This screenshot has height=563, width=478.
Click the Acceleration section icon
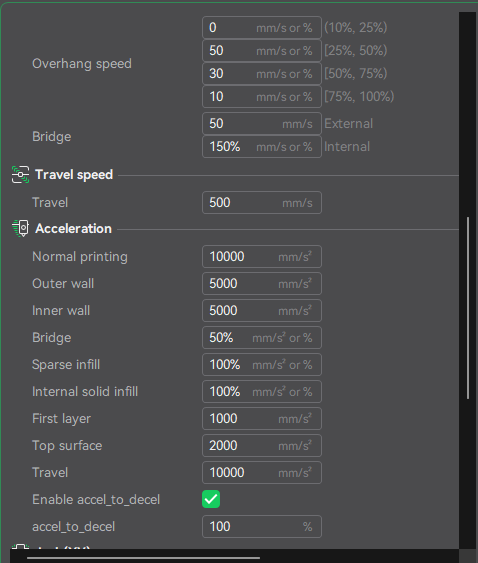tap(20, 228)
